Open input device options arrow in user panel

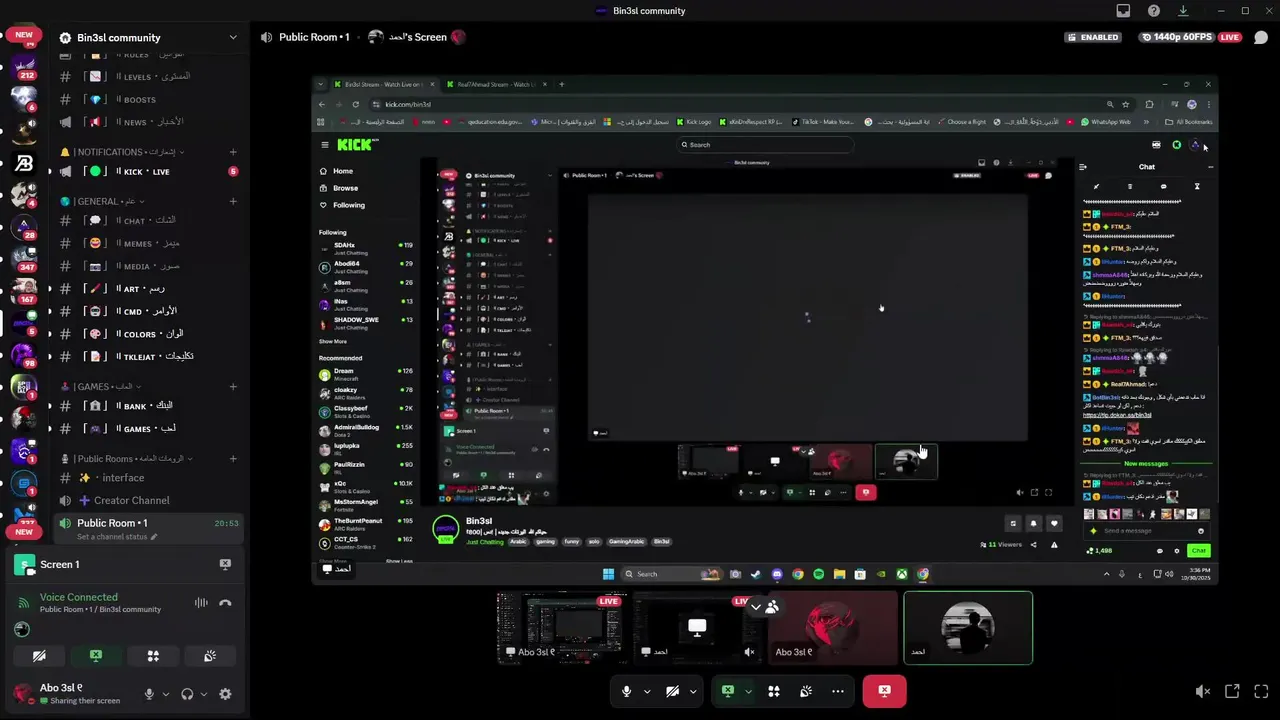165,694
